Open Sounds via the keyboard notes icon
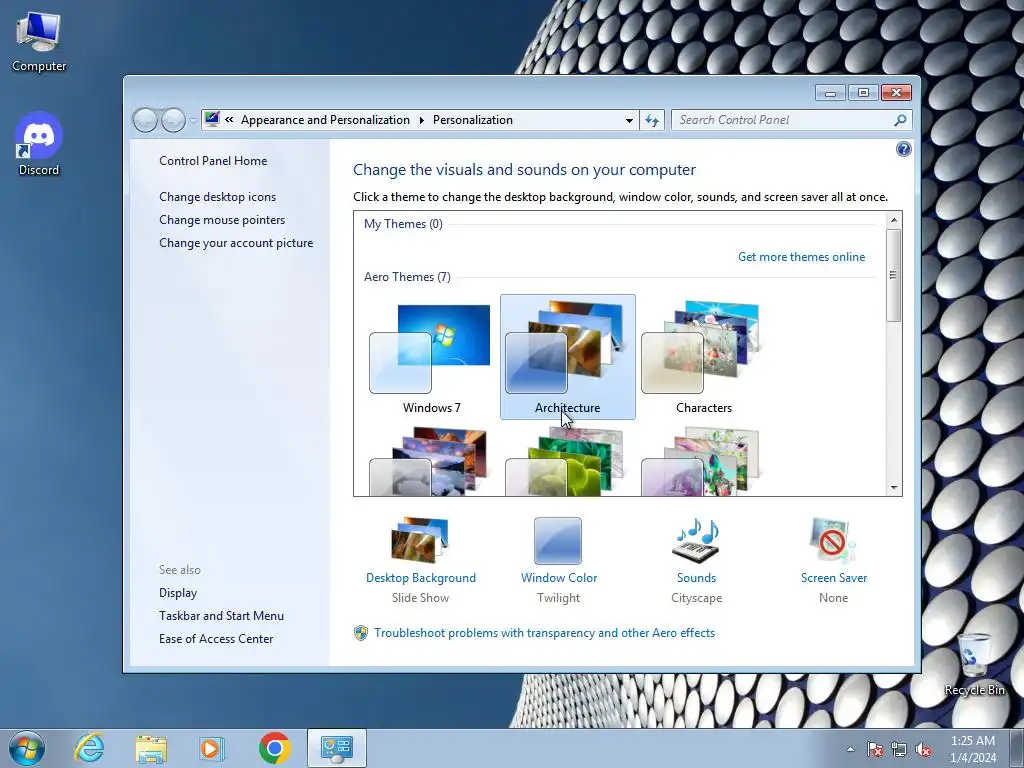 click(x=696, y=540)
